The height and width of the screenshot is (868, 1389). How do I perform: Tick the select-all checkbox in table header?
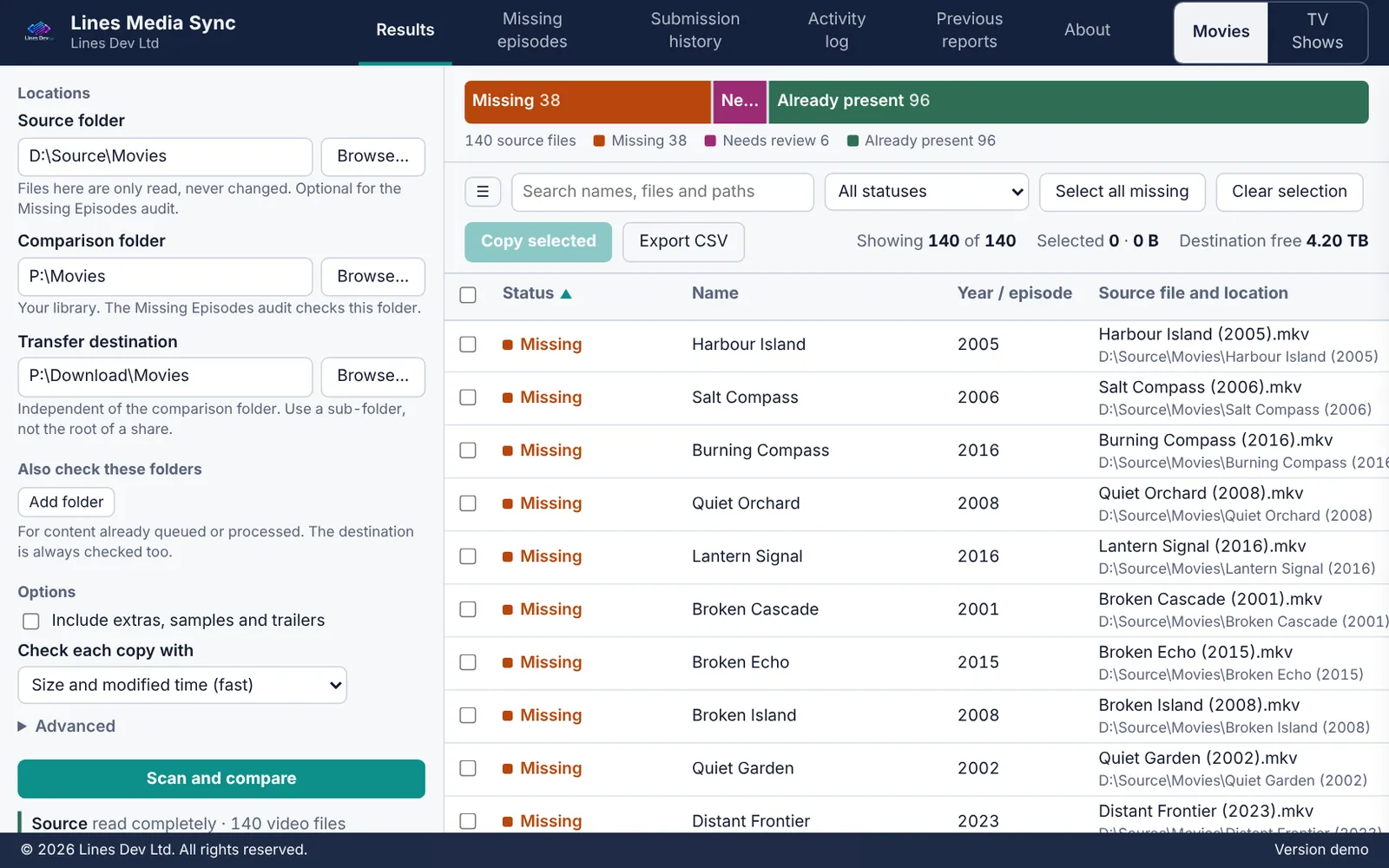468,295
